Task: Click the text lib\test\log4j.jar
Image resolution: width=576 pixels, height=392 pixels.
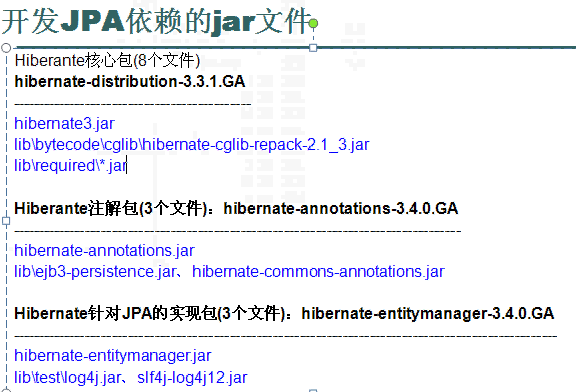Action: (68, 377)
